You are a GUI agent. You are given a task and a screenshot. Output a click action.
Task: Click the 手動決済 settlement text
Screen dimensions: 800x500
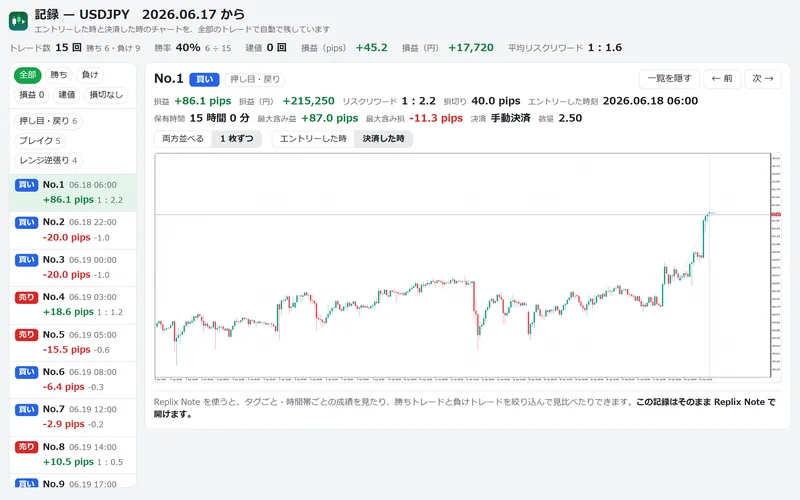pyautogui.click(x=511, y=118)
